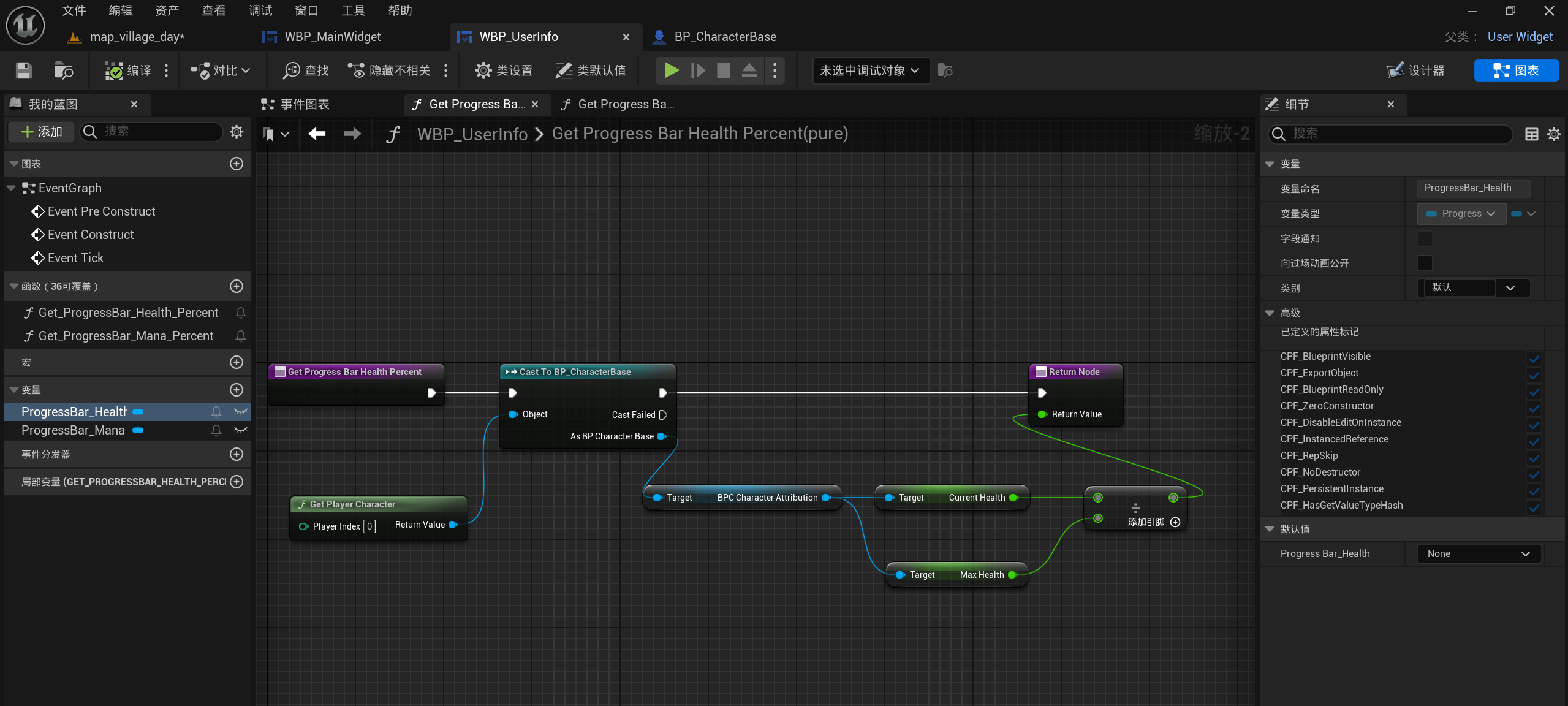Screen dimensions: 1568x706
Task: Switch to the 设计器 designer view
Action: point(1416,70)
